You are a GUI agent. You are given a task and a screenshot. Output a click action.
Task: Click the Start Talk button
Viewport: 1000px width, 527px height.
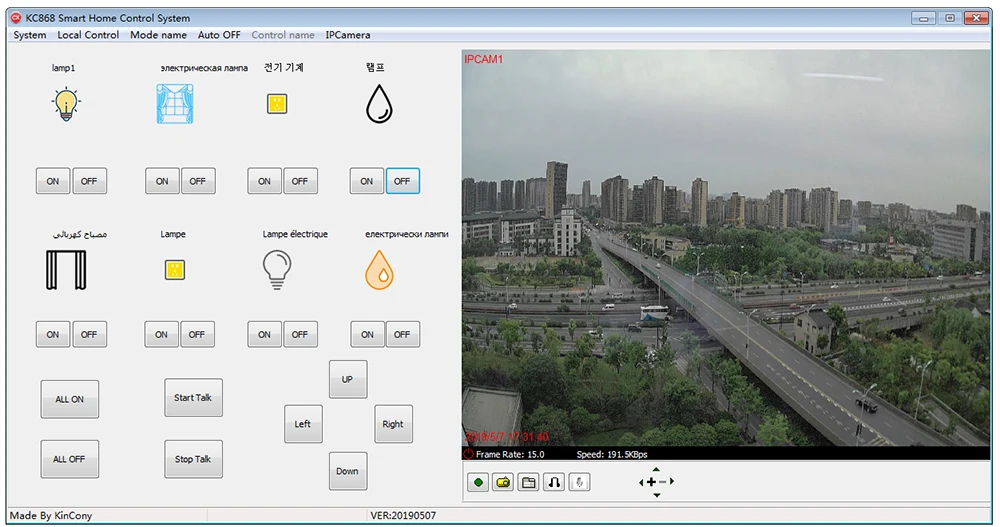coord(193,397)
